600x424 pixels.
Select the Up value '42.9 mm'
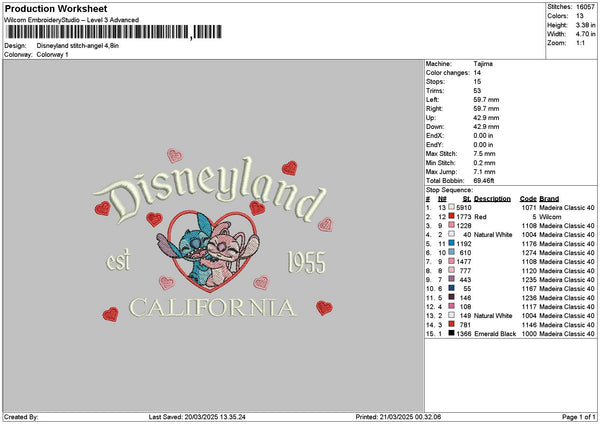tap(486, 118)
